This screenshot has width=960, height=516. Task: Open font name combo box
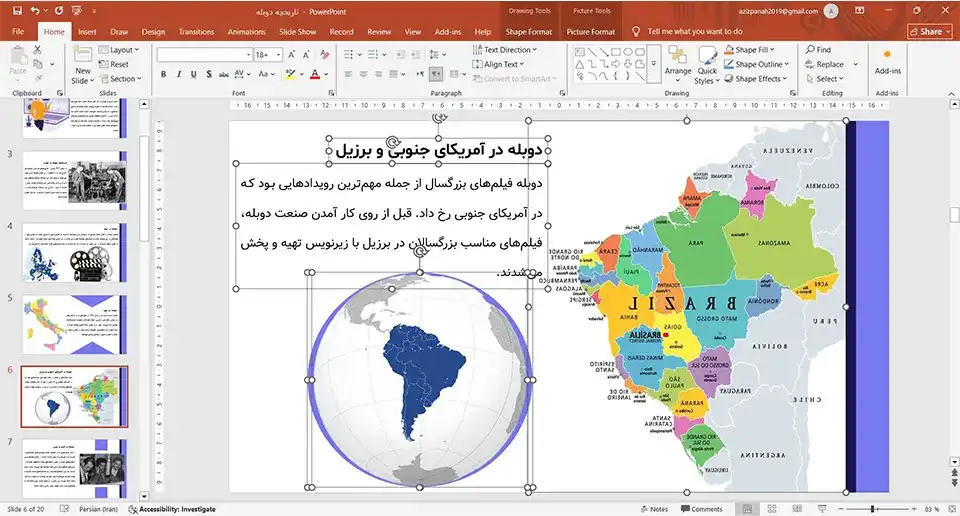coord(204,54)
